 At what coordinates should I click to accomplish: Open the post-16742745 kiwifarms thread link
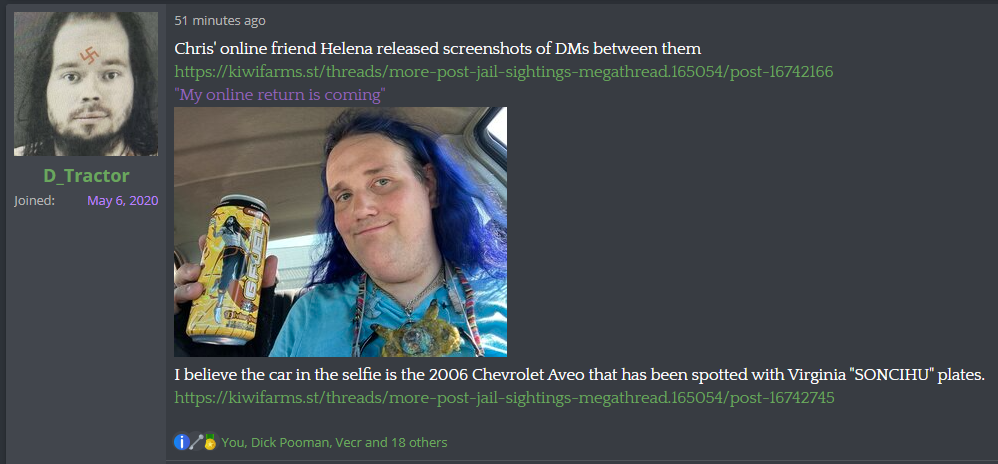[x=504, y=398]
